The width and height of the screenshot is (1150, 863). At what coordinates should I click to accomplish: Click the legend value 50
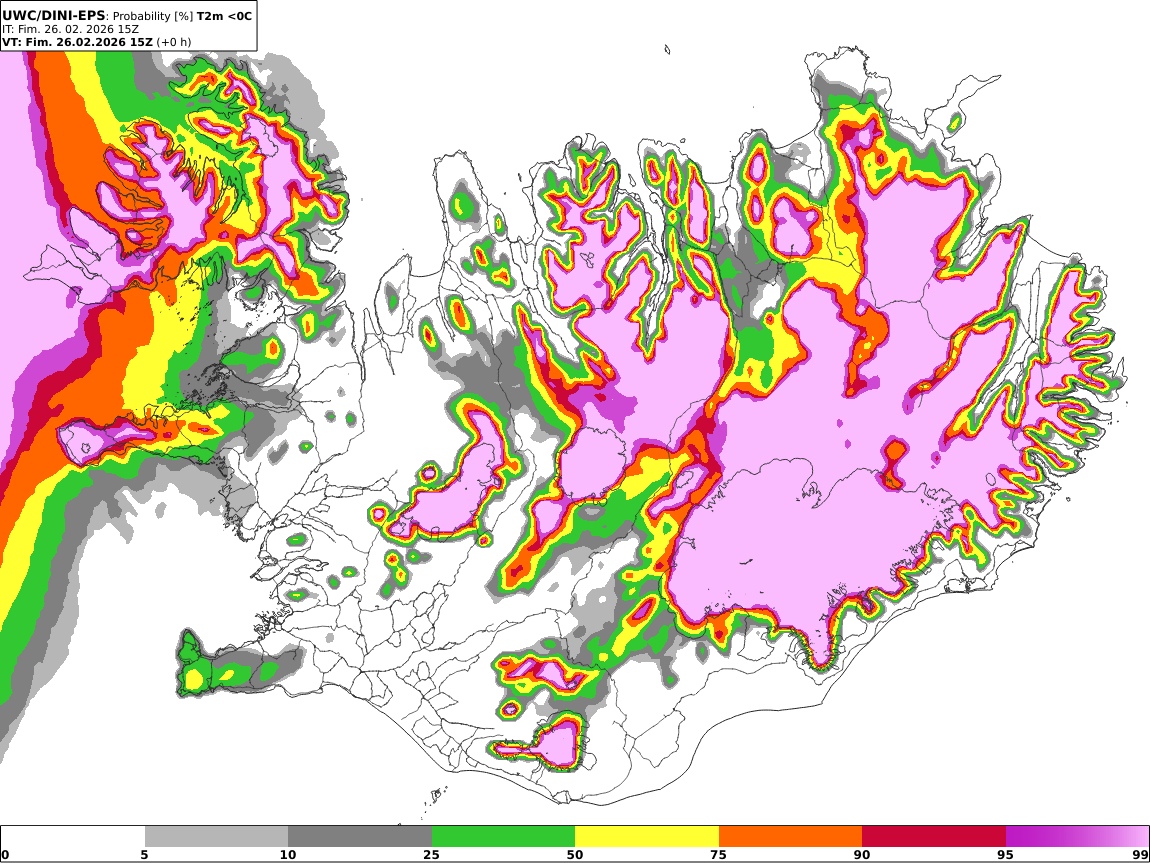pos(574,854)
